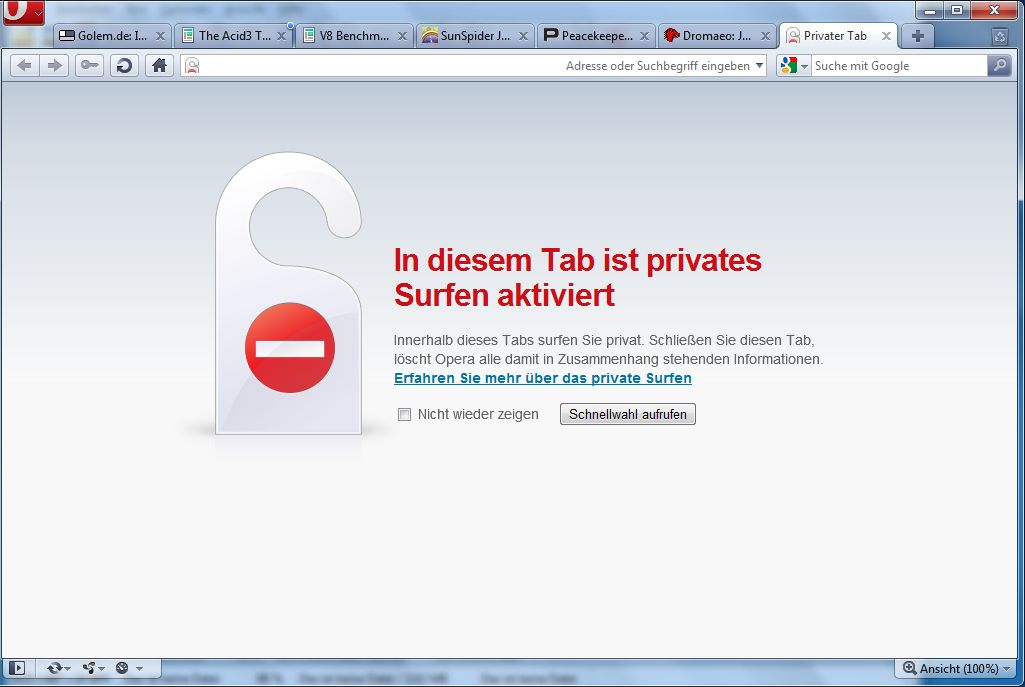Check the Nicht wieder anzeigen checkbox
The image size is (1025, 687).
point(404,413)
